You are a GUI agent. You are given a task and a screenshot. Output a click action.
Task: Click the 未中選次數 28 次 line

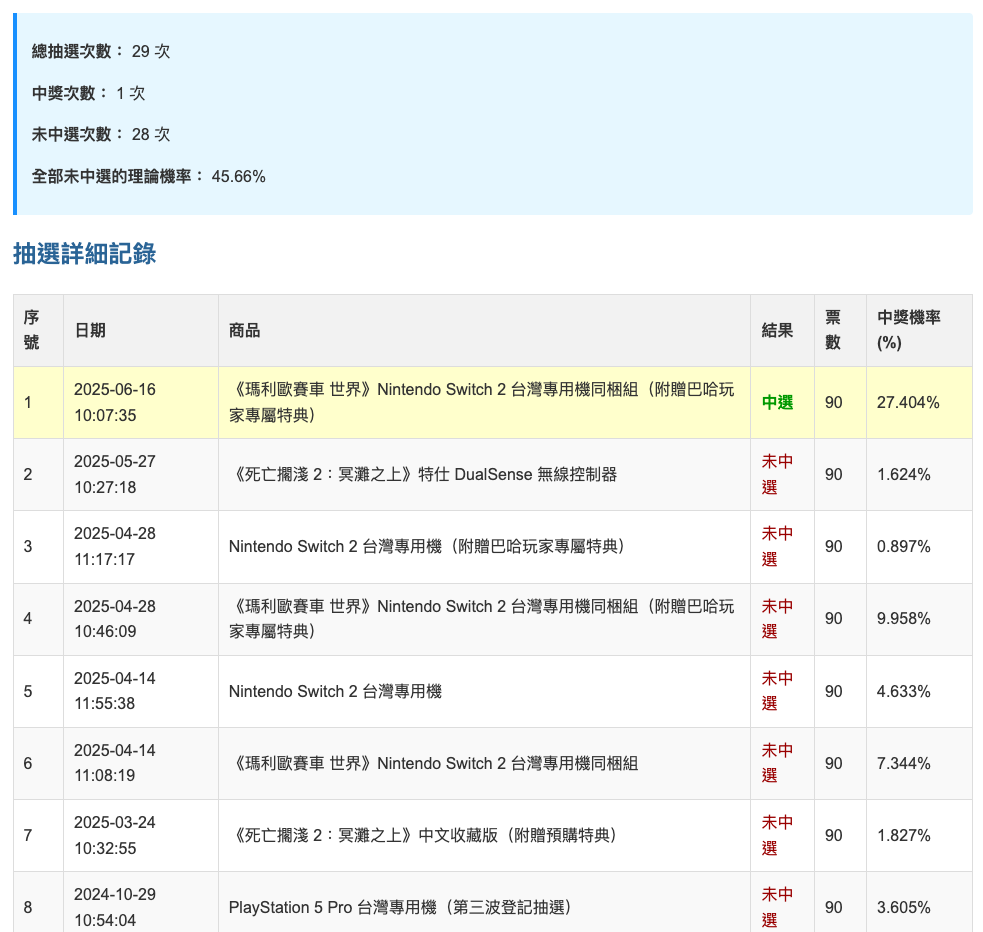[x=101, y=134]
